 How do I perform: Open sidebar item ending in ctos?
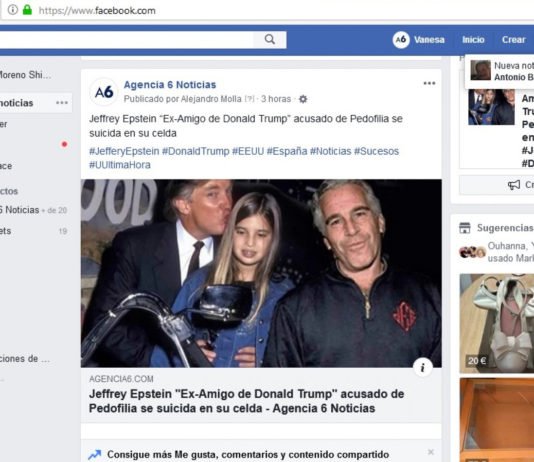[x=9, y=191]
